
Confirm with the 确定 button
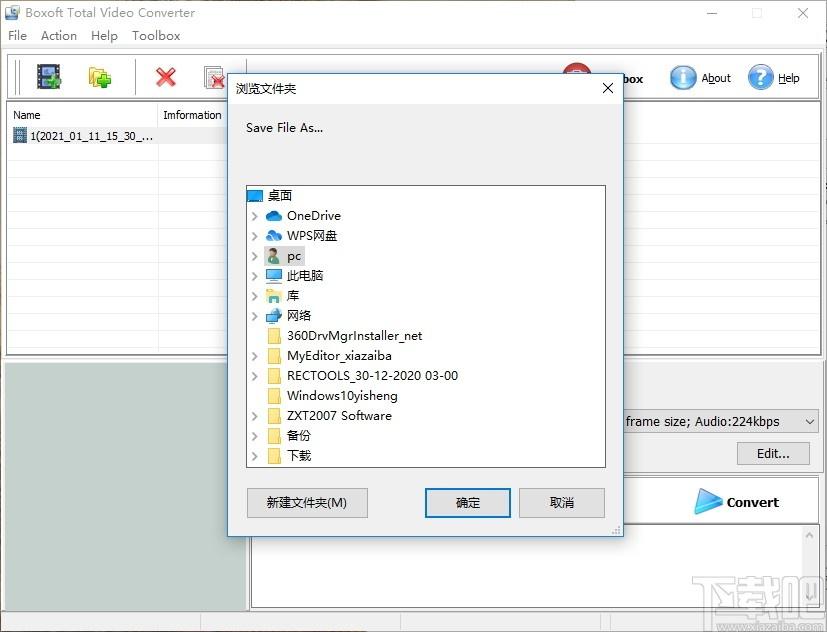click(468, 502)
